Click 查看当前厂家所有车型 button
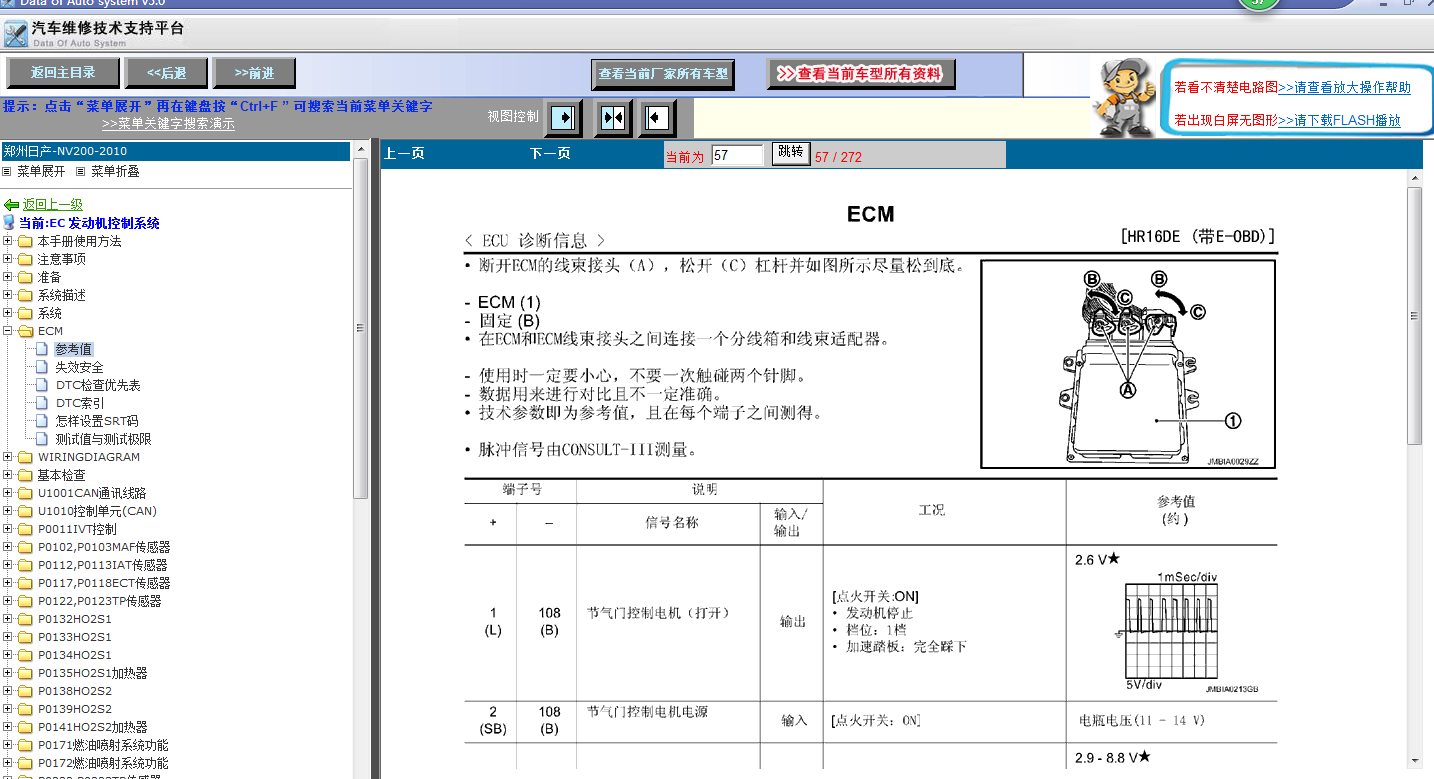The image size is (1434, 779). (x=664, y=74)
